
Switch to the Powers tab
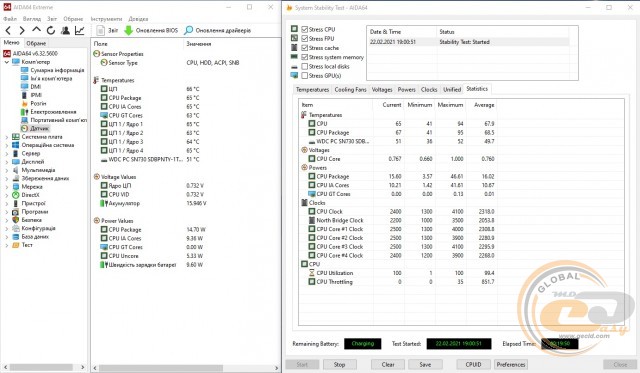[x=407, y=90]
